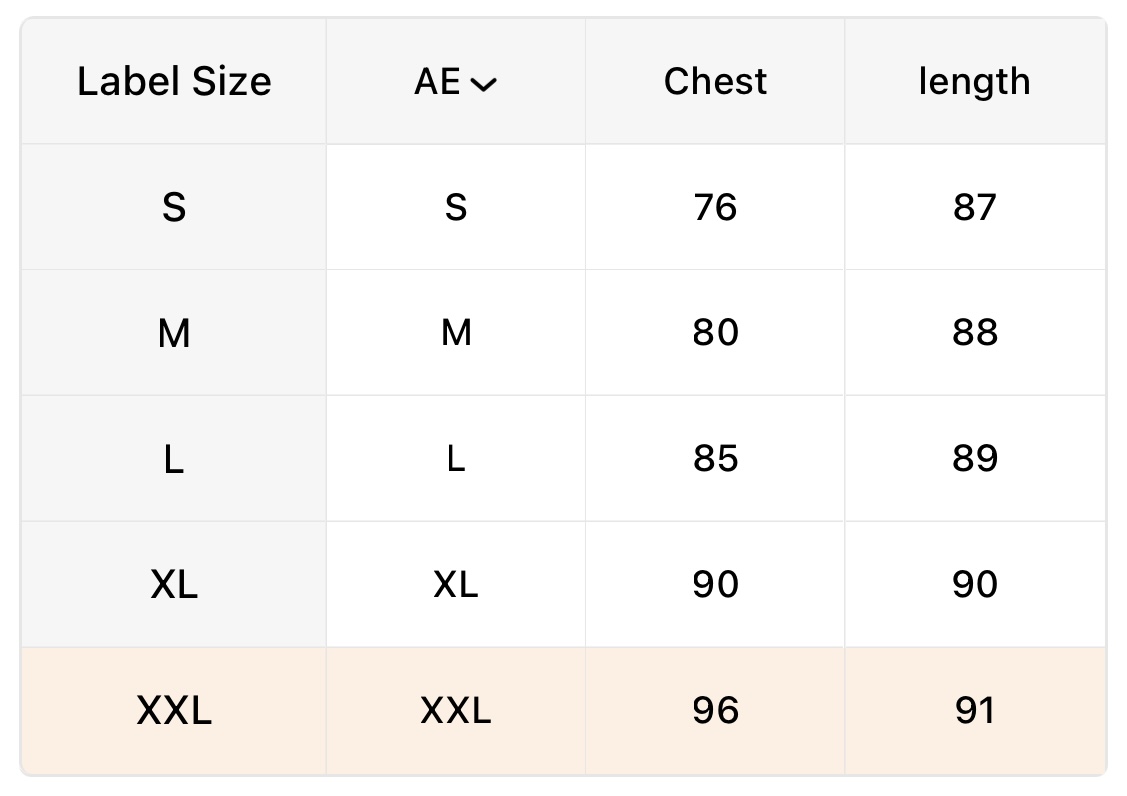
Task: Click length value 91
Action: point(974,711)
